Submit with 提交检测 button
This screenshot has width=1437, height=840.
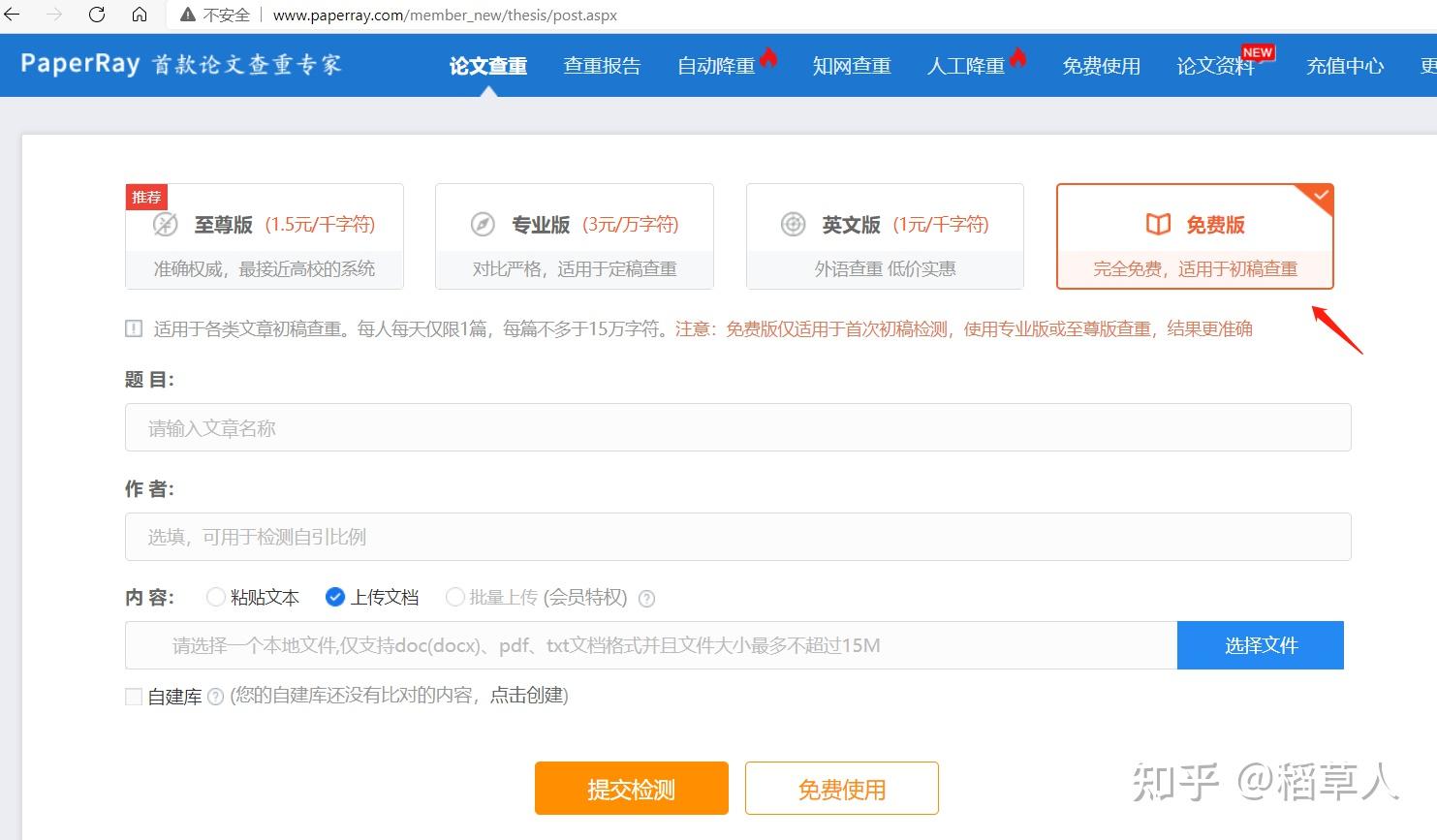632,789
